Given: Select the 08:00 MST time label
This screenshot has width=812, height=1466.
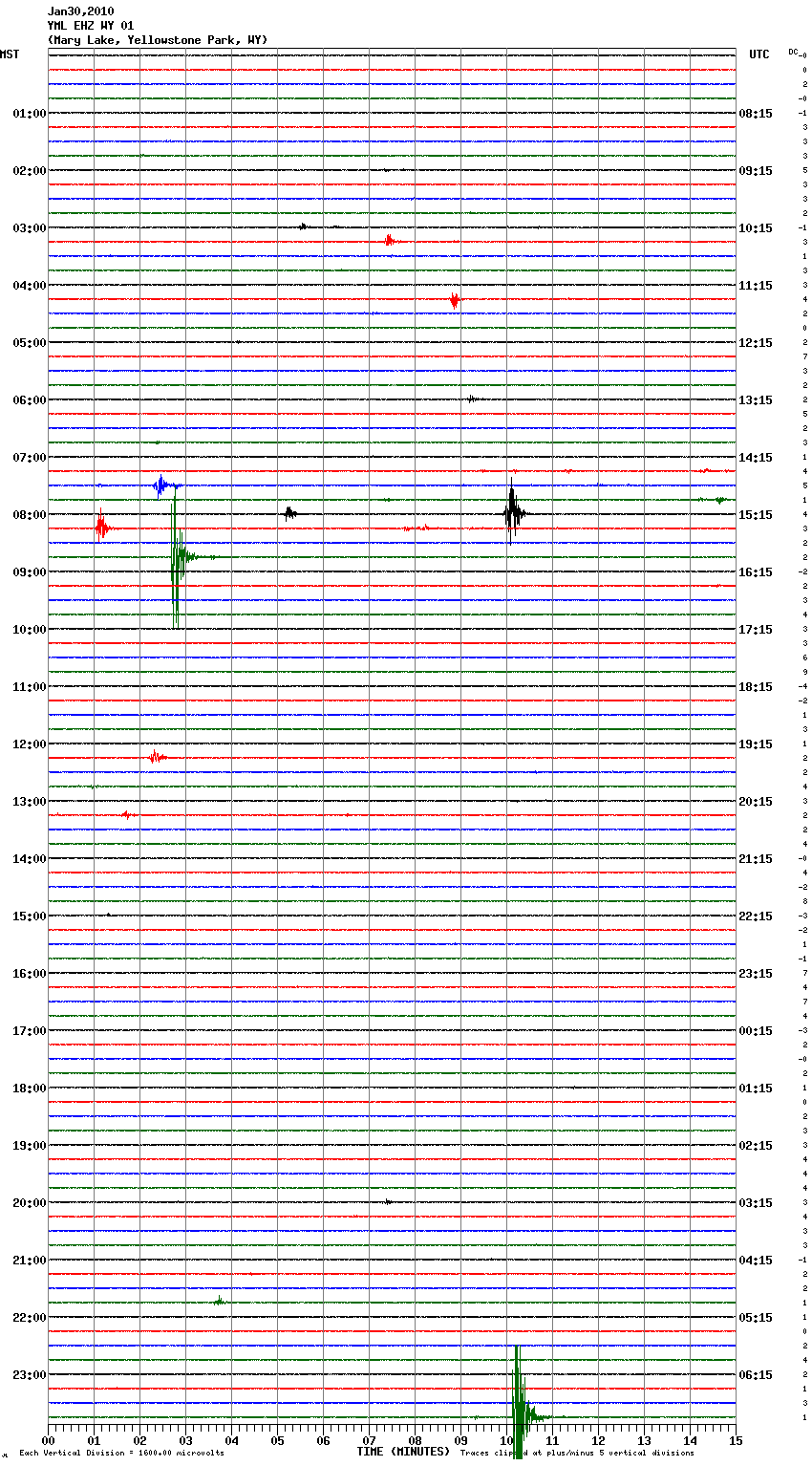Looking at the screenshot, I should (30, 515).
